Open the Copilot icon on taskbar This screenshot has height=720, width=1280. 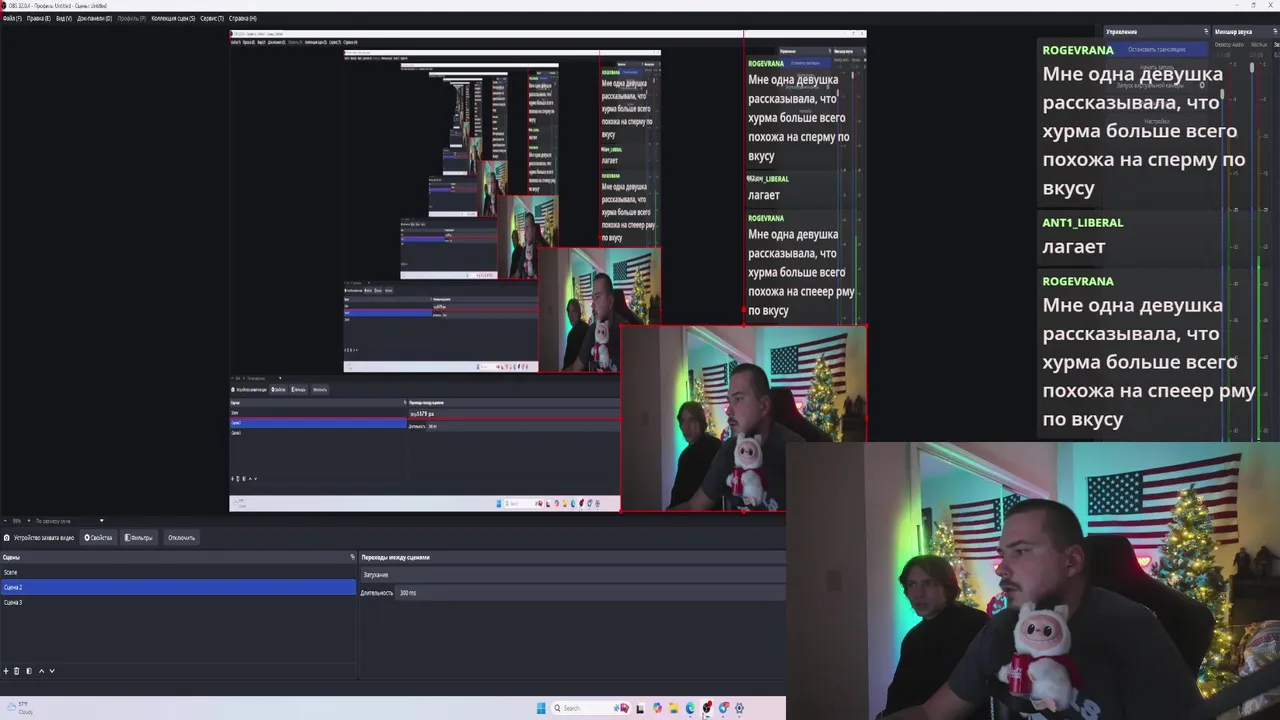tap(657, 708)
